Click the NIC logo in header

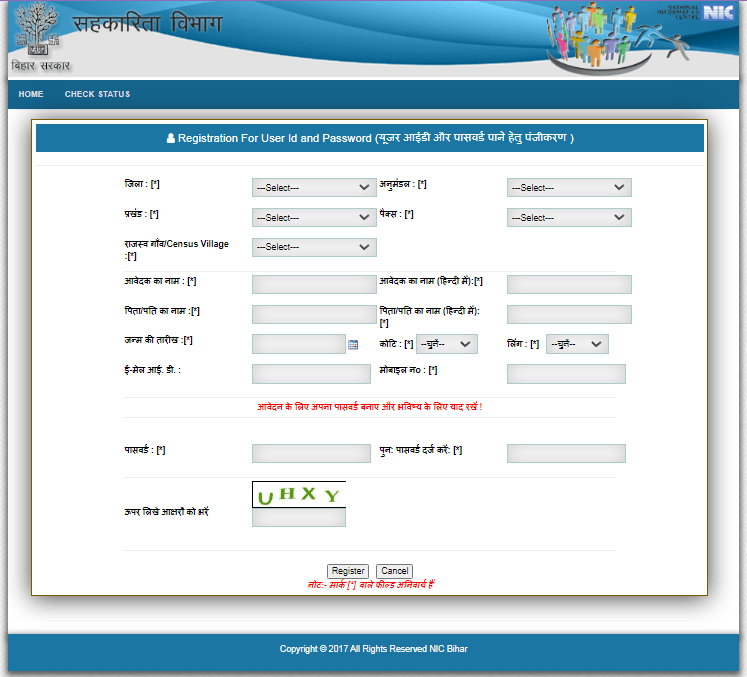[x=718, y=12]
